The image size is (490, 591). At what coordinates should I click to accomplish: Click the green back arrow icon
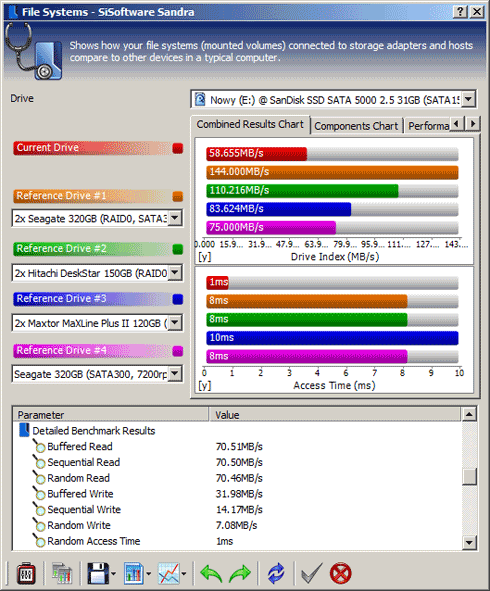(x=211, y=574)
